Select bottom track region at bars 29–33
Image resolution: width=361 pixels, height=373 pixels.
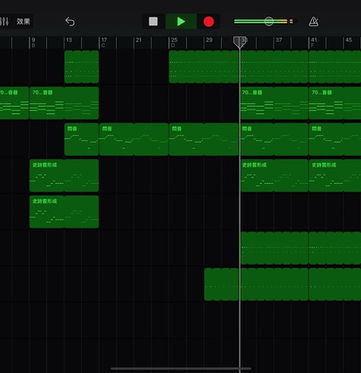(x=222, y=284)
